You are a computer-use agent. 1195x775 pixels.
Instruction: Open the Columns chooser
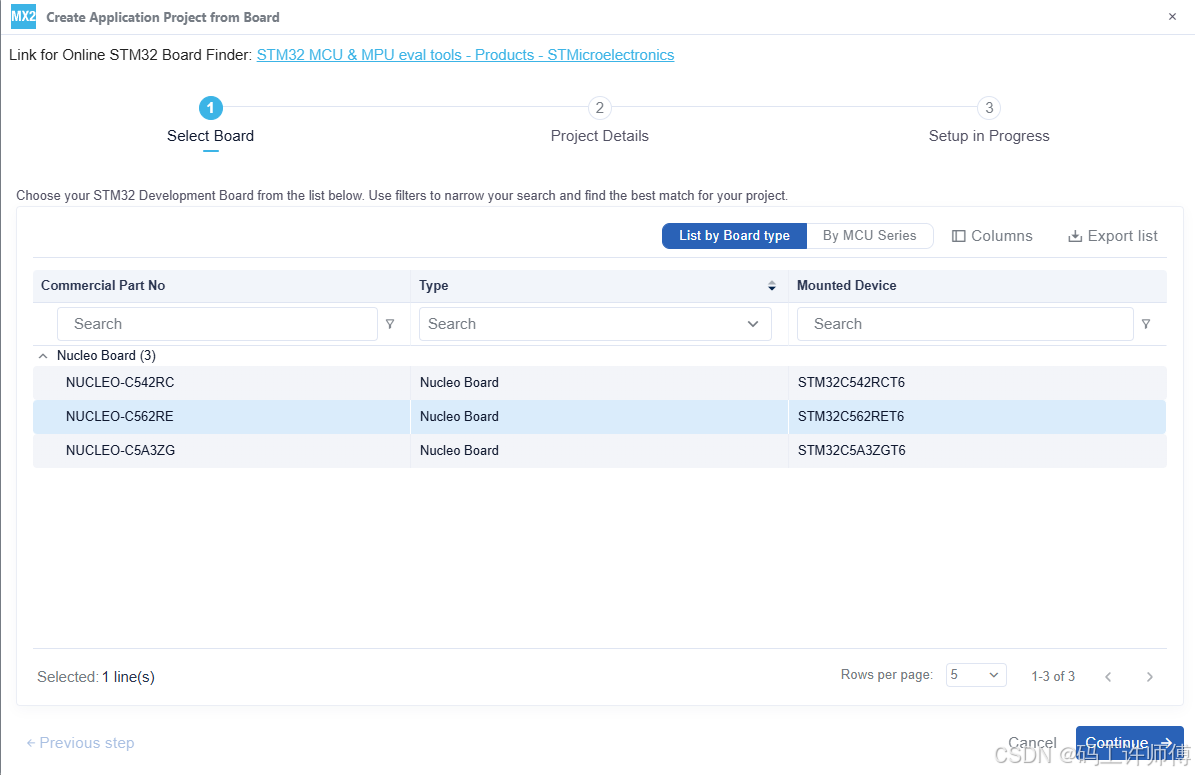pos(992,236)
